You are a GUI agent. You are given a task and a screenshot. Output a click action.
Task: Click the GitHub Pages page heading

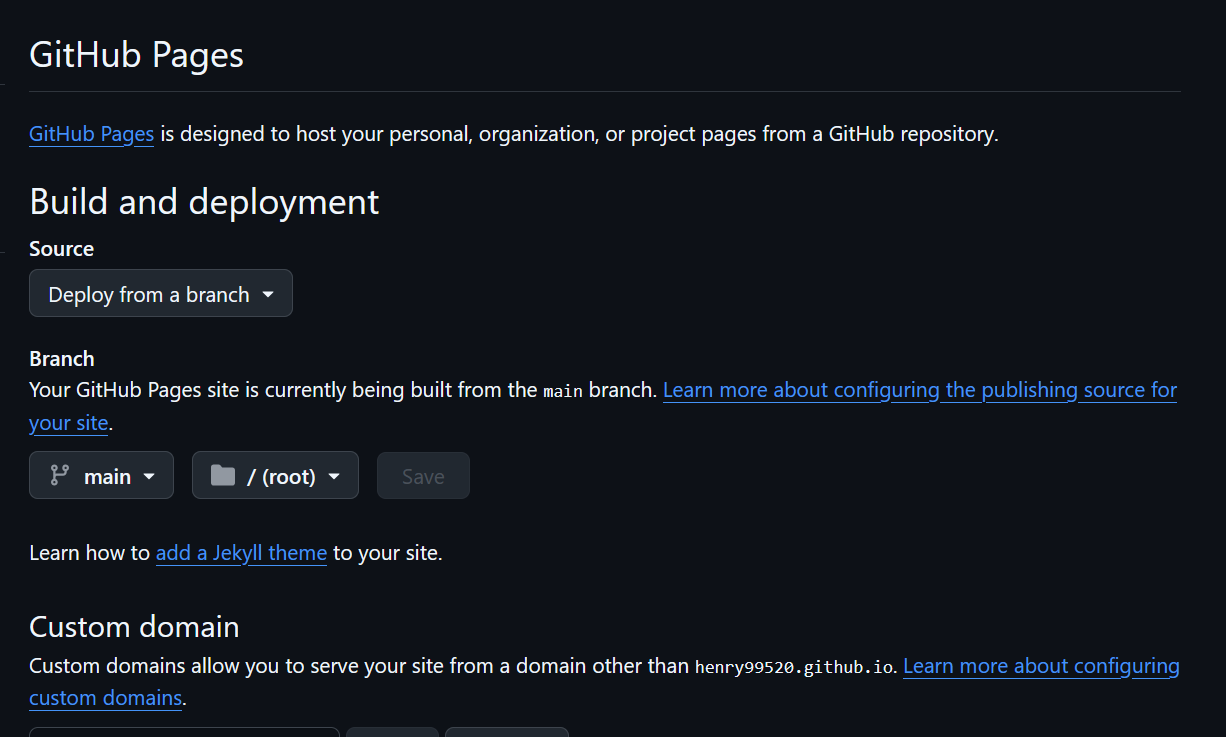[137, 55]
